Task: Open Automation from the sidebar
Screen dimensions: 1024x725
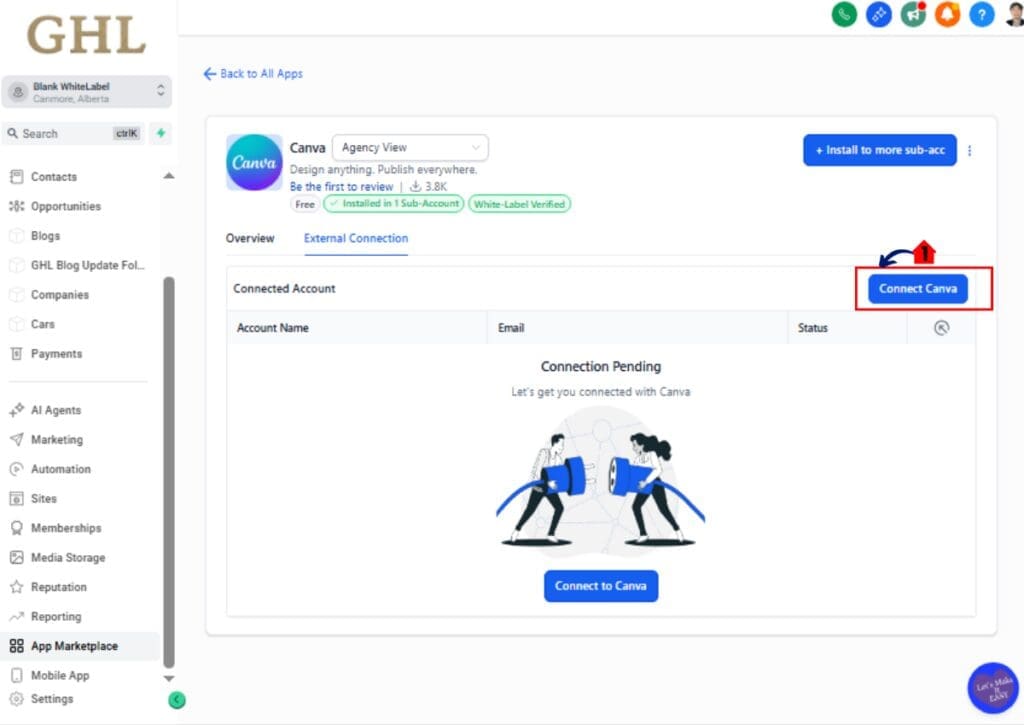Action: (x=61, y=468)
